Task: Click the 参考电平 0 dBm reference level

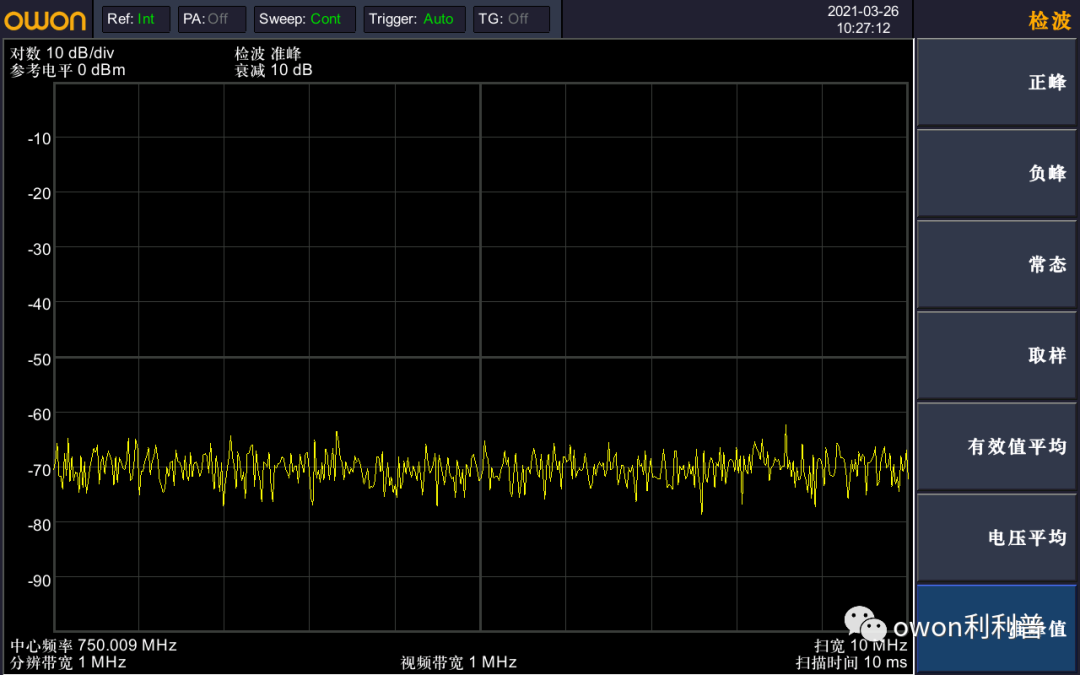Action: point(68,70)
